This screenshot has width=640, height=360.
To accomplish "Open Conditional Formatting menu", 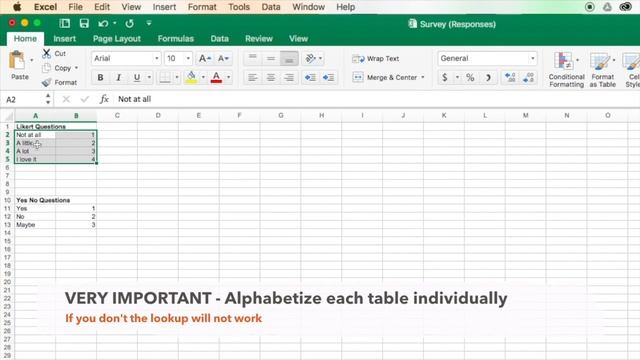I will pos(566,69).
